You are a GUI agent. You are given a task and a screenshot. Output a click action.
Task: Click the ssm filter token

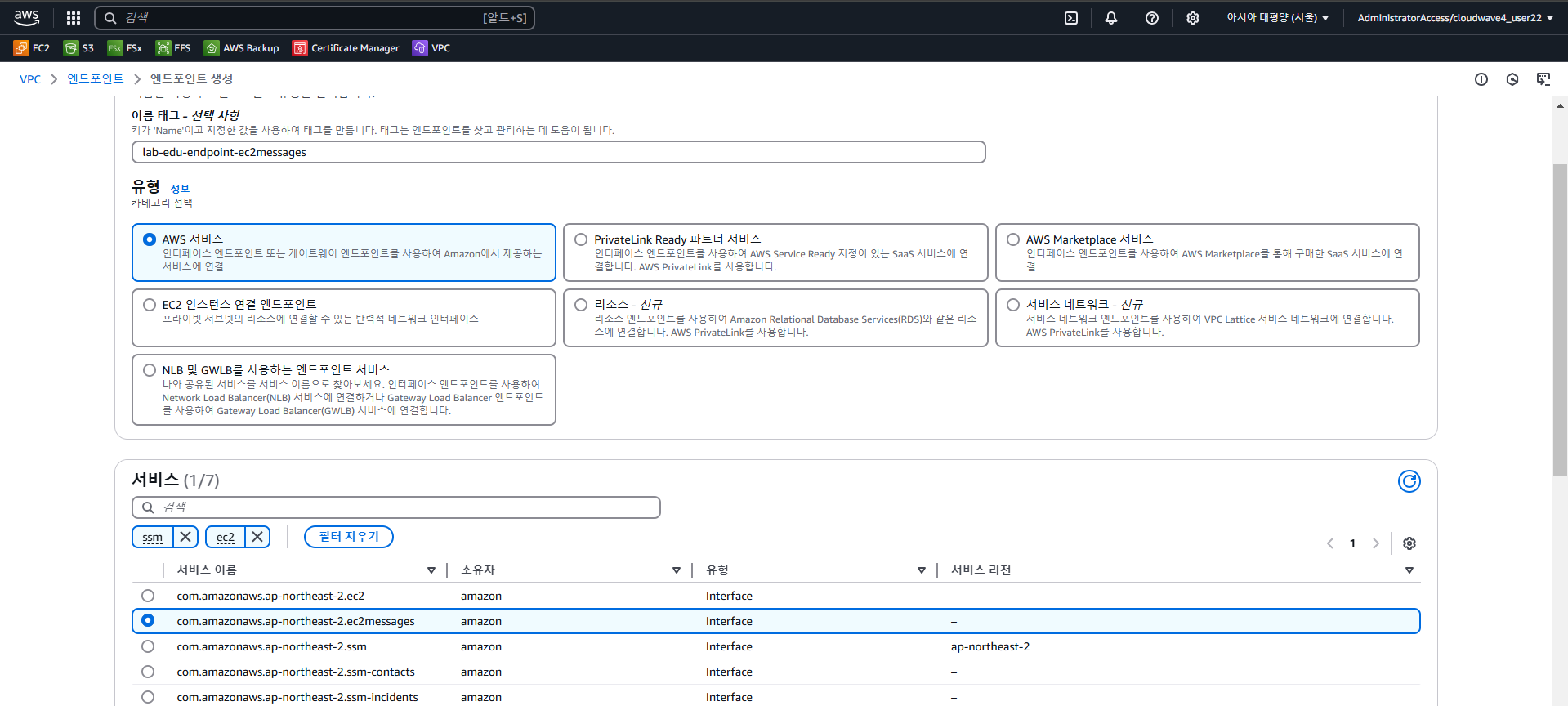(x=153, y=537)
